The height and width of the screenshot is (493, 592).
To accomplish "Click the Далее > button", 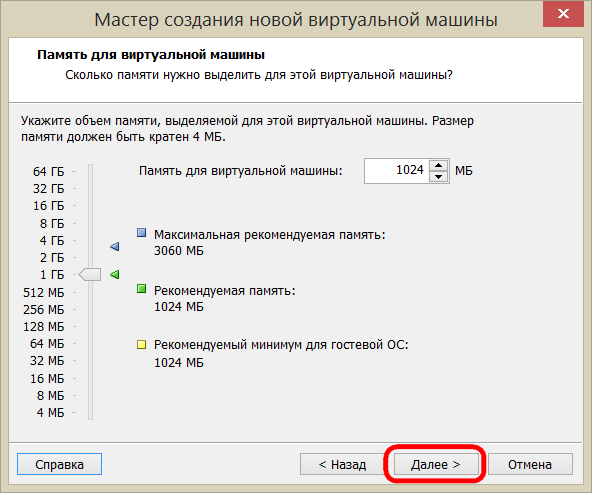I will point(436,464).
